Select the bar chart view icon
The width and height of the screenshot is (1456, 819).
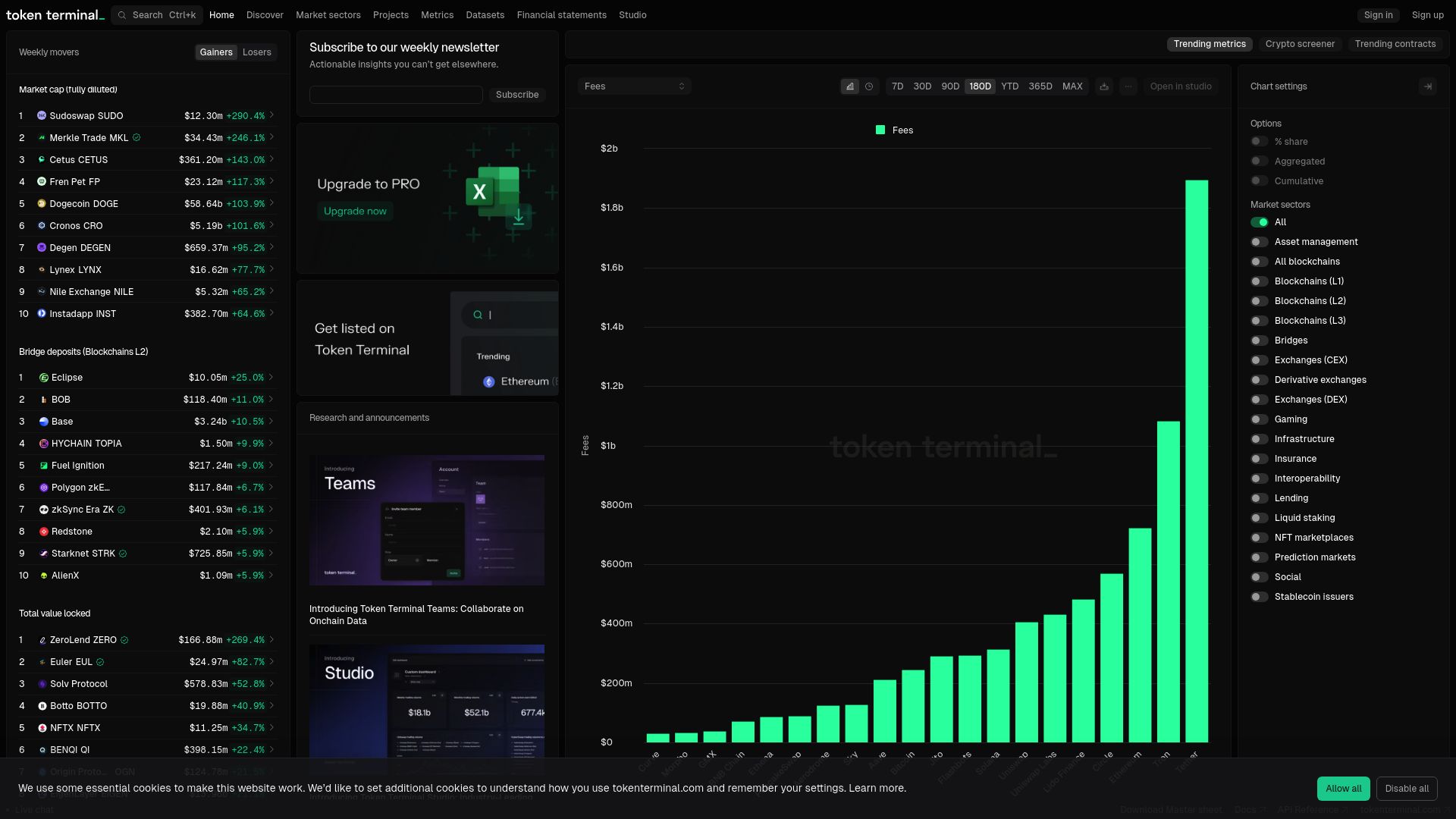pos(850,86)
